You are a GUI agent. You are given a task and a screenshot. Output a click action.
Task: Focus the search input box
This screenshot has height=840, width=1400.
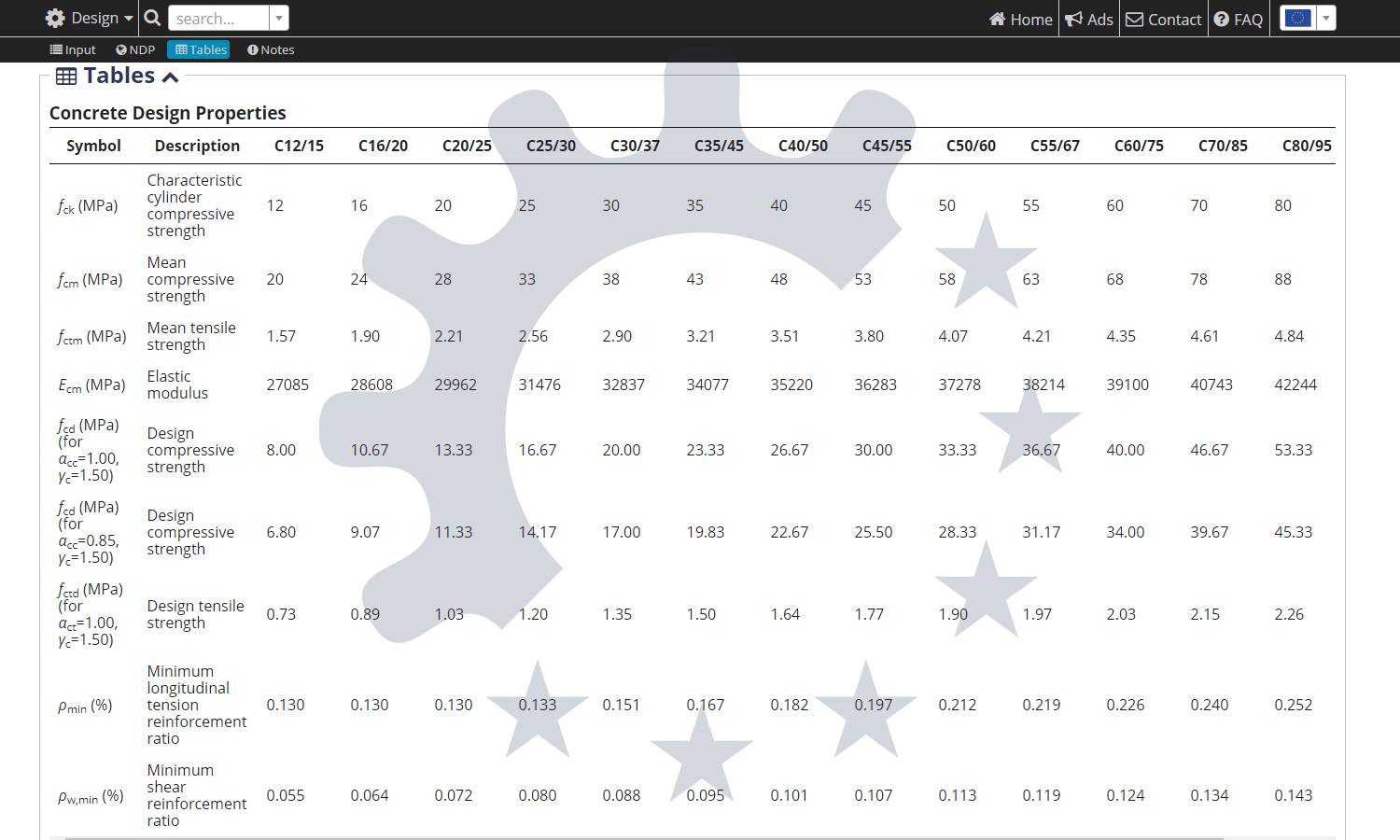pyautogui.click(x=218, y=18)
